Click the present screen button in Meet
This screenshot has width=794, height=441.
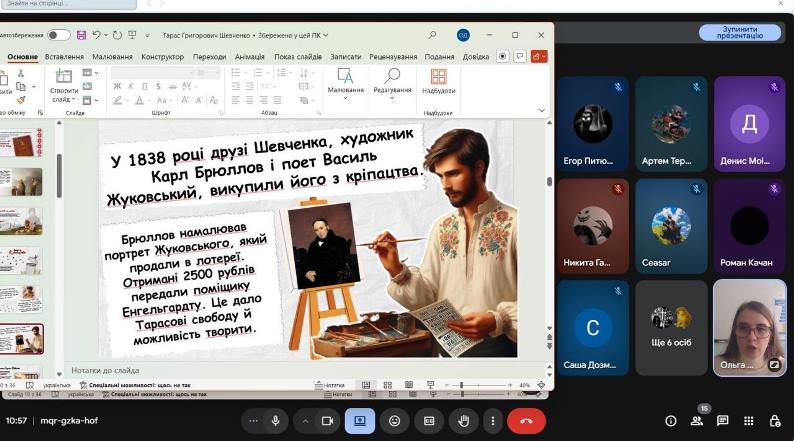tap(360, 421)
